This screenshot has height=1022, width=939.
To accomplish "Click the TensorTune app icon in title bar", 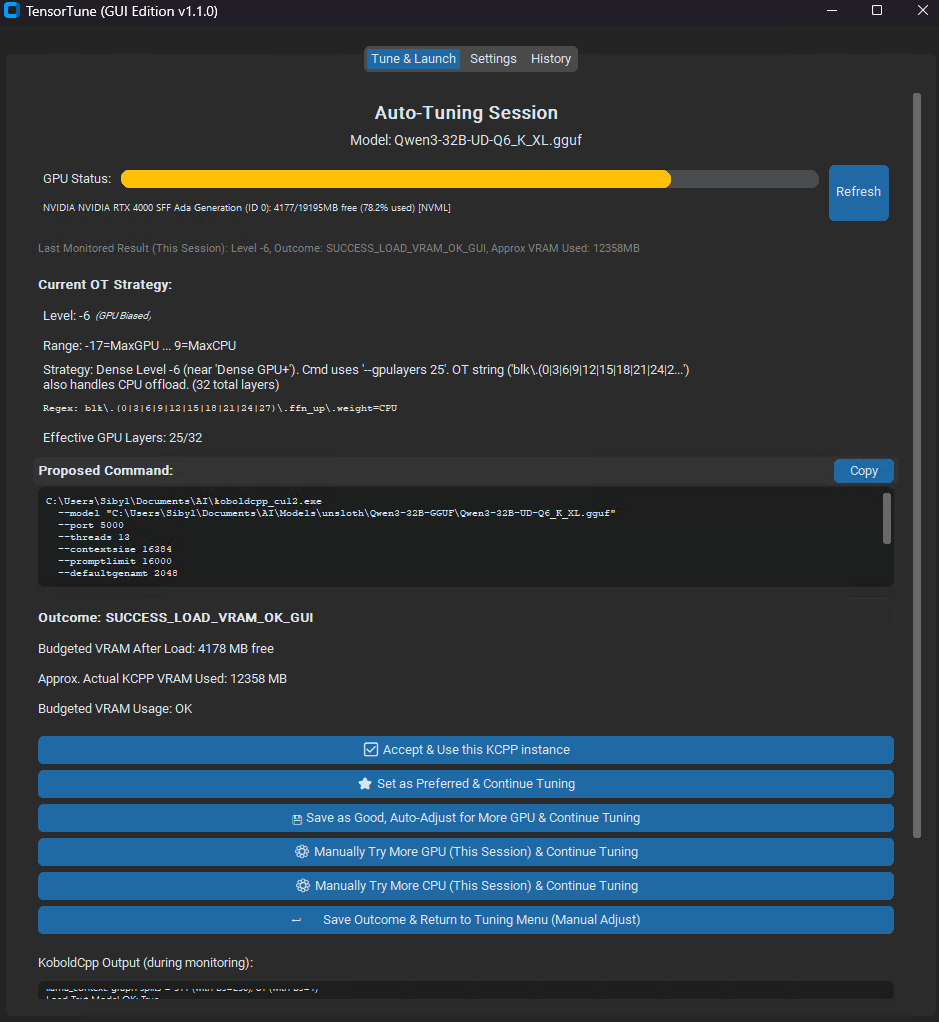I will click(12, 10).
